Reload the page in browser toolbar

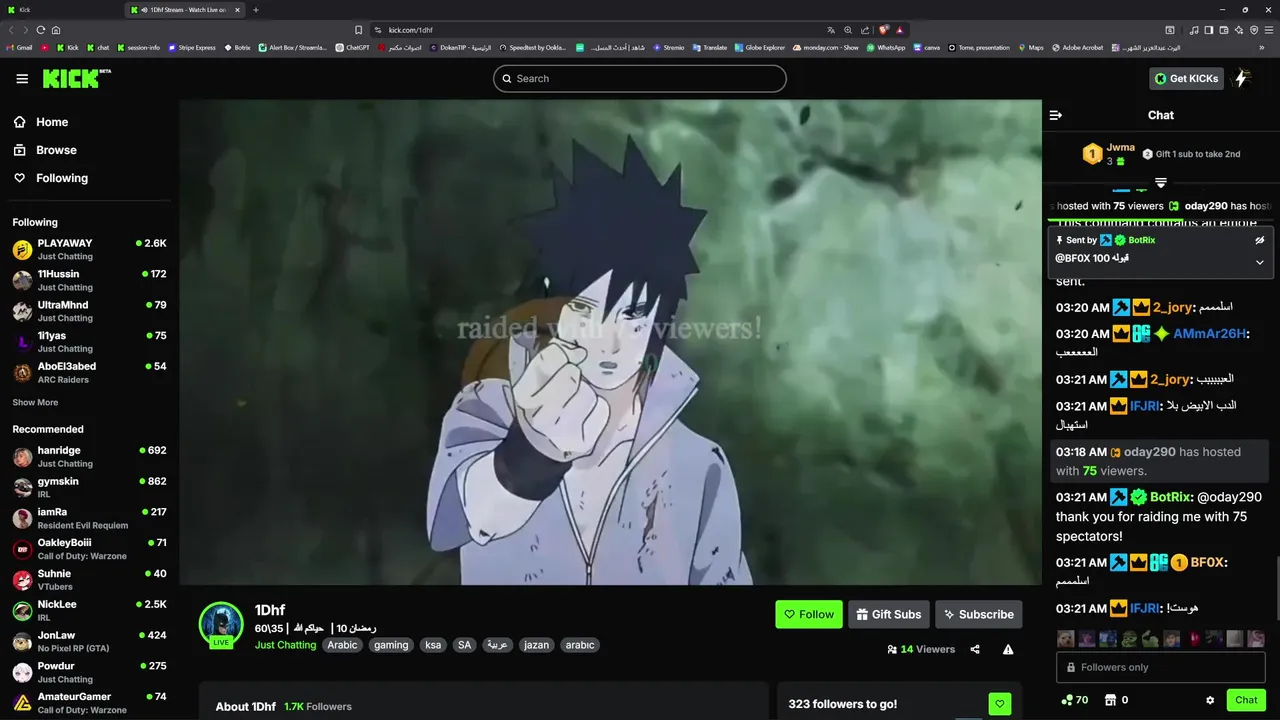(x=41, y=30)
